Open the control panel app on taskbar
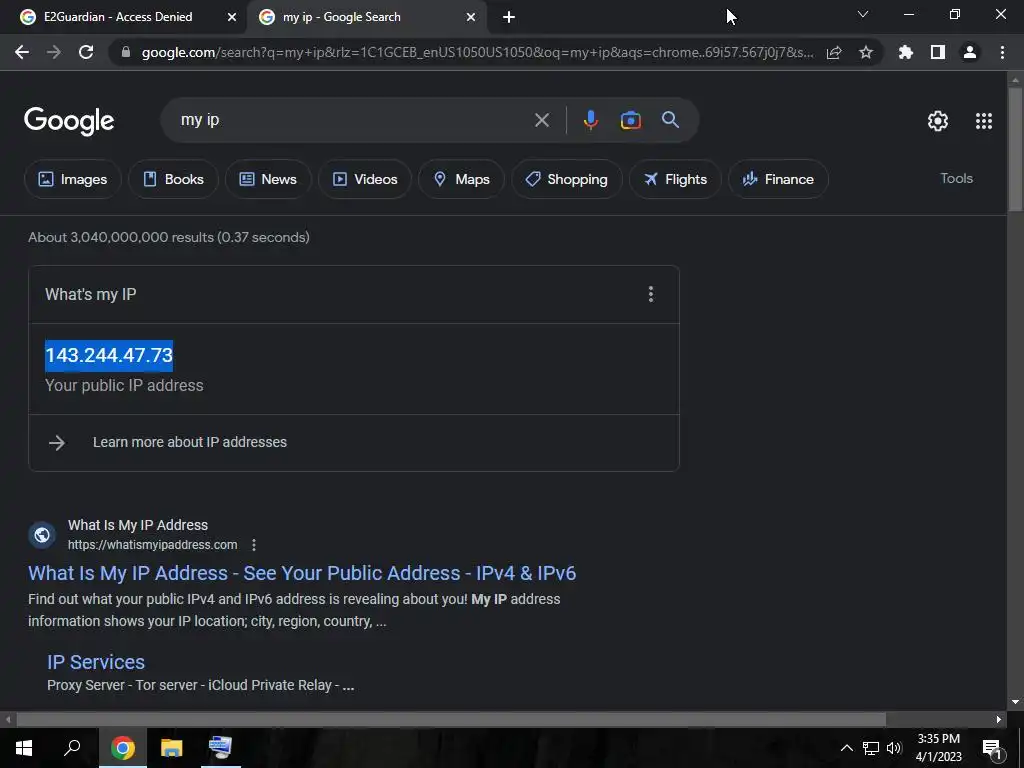Screen dimensions: 1024x768 [x=220, y=748]
